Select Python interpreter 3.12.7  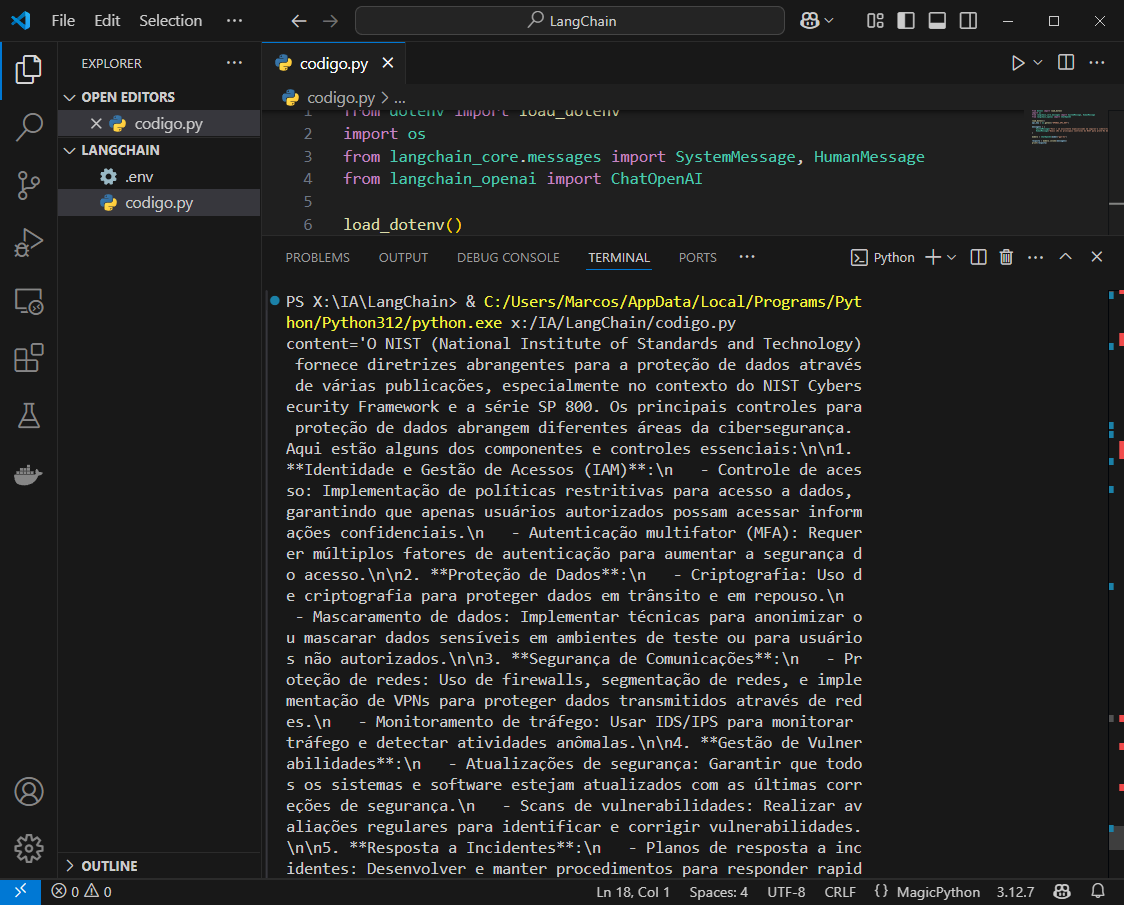pos(1015,892)
